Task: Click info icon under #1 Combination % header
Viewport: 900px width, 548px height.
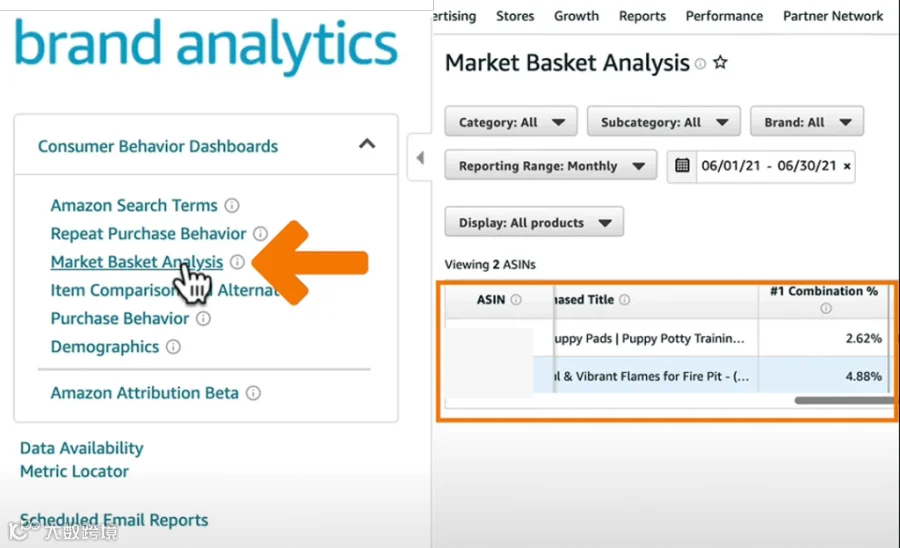Action: click(x=825, y=309)
